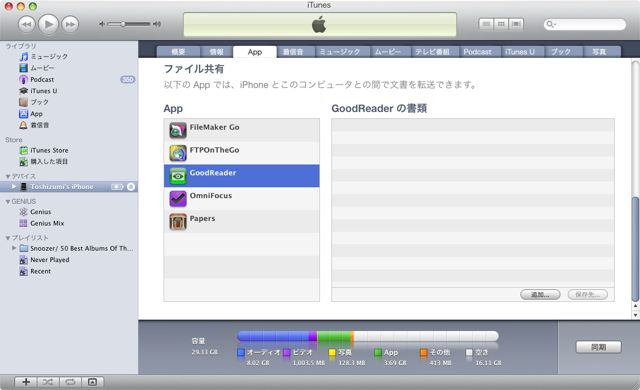Click the blue オーディオ legend swatch
Screen dimensions: 640x390
(241, 352)
